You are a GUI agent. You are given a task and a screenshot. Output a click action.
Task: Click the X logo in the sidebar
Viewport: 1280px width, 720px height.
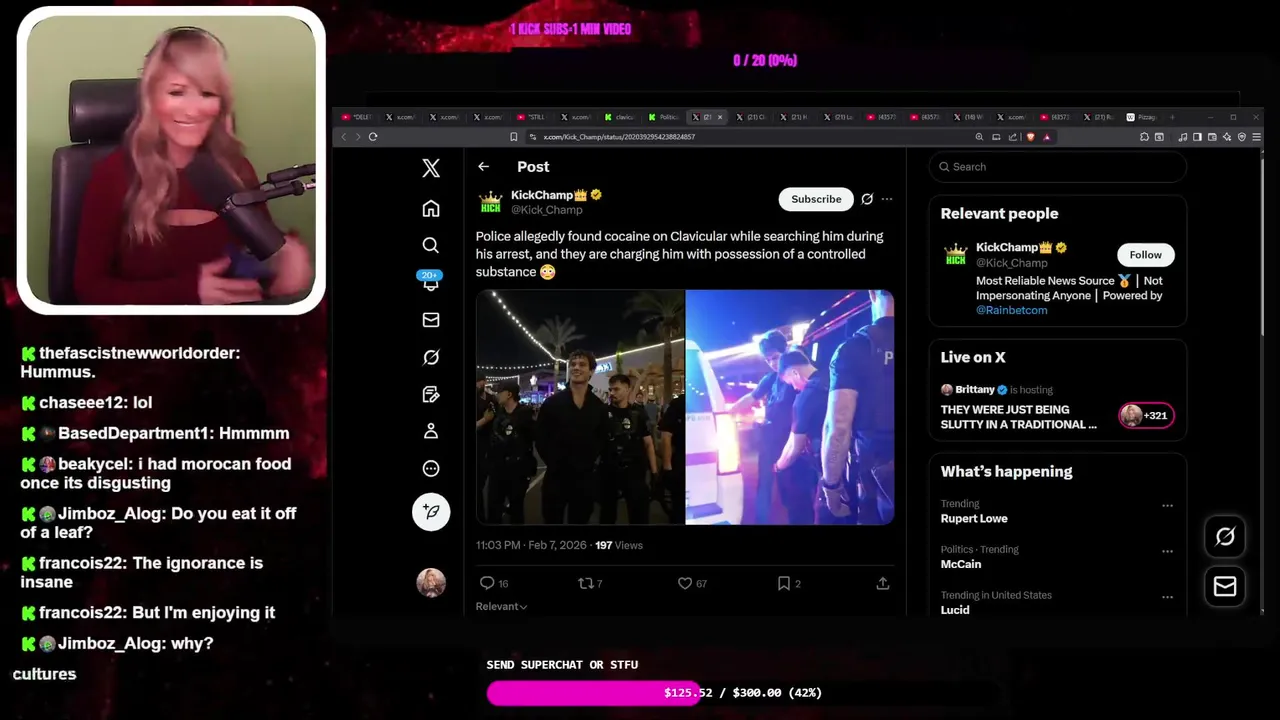tap(431, 168)
